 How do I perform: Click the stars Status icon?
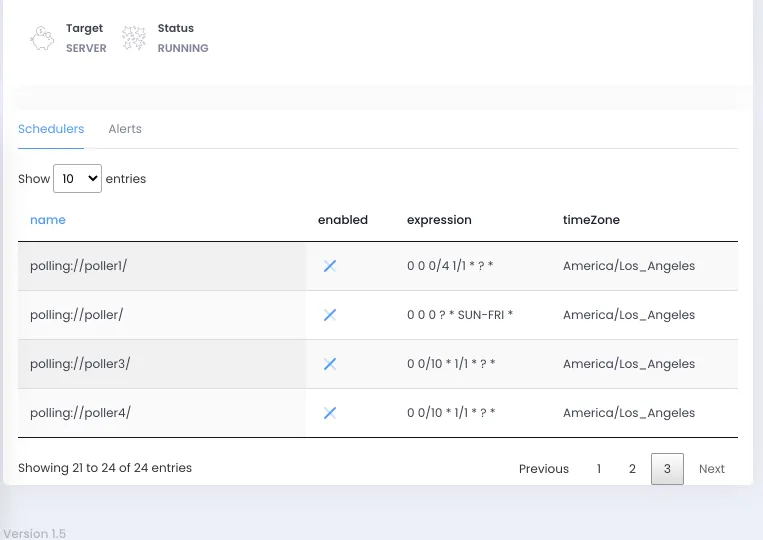point(134,38)
